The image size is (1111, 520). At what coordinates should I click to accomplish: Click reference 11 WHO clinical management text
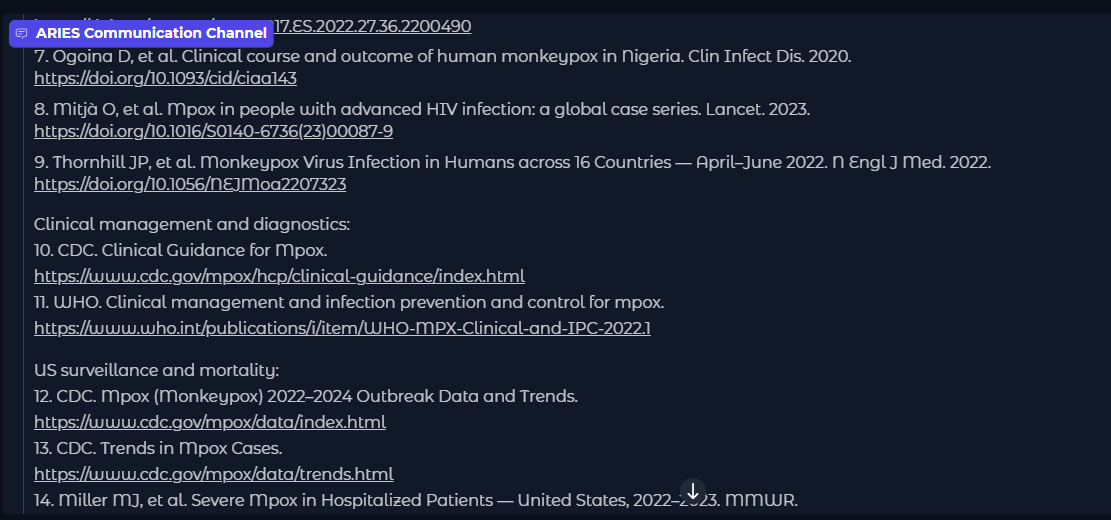coord(349,302)
